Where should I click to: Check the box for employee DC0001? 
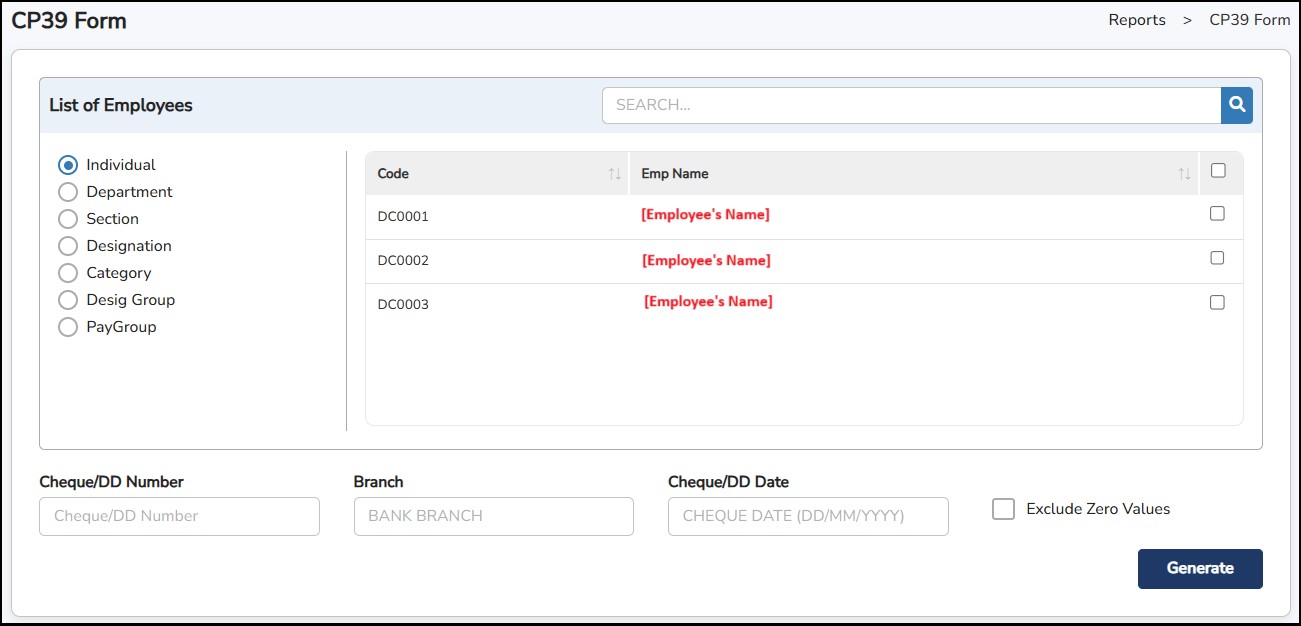click(1217, 213)
